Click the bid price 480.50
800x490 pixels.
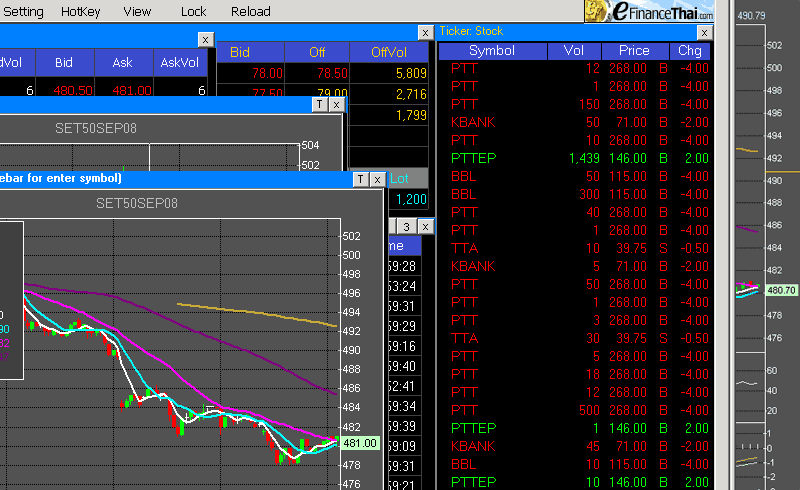click(72, 90)
